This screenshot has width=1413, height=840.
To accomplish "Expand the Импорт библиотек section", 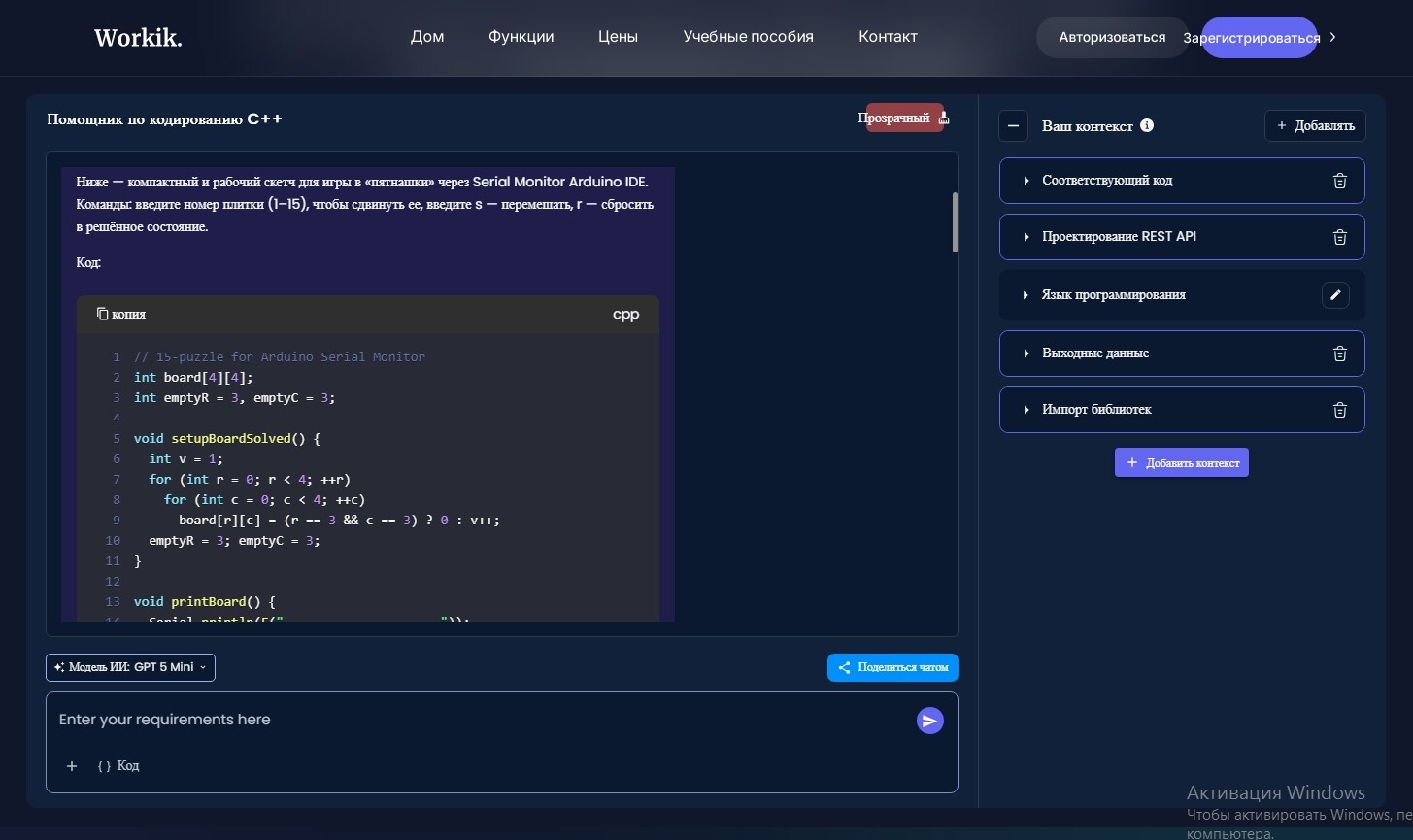I will point(1026,410).
